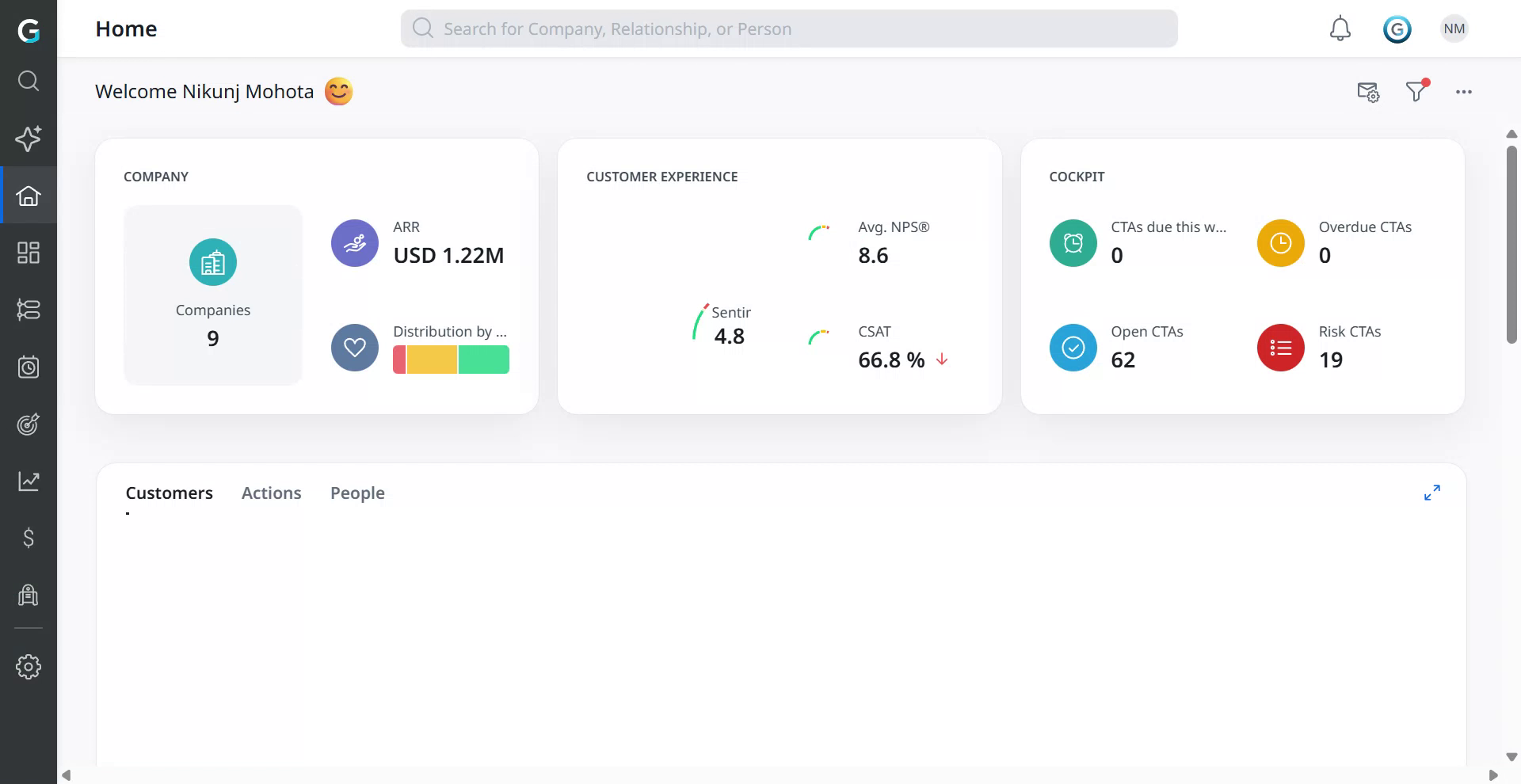This screenshot has height=784, width=1521.
Task: Open the notifications bell
Action: pos(1340,29)
